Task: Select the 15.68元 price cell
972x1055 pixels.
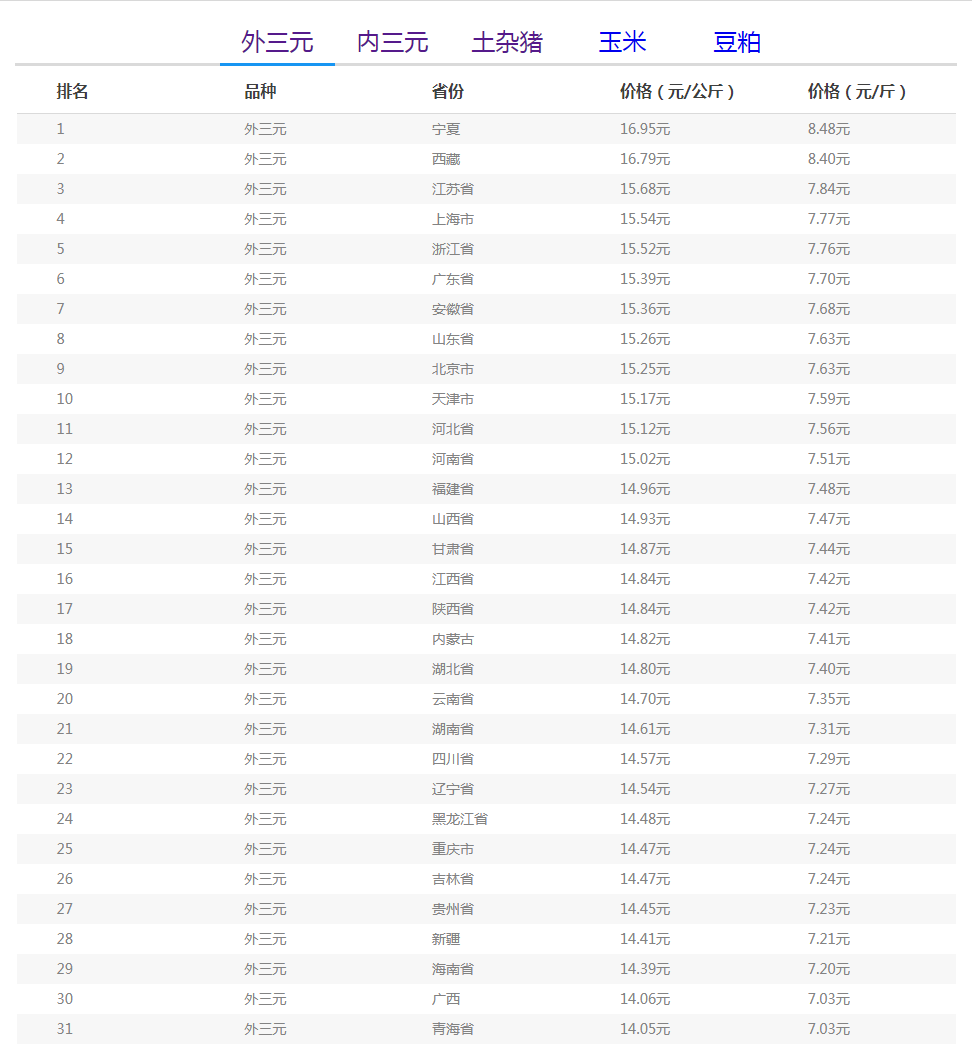Action: tap(645, 189)
